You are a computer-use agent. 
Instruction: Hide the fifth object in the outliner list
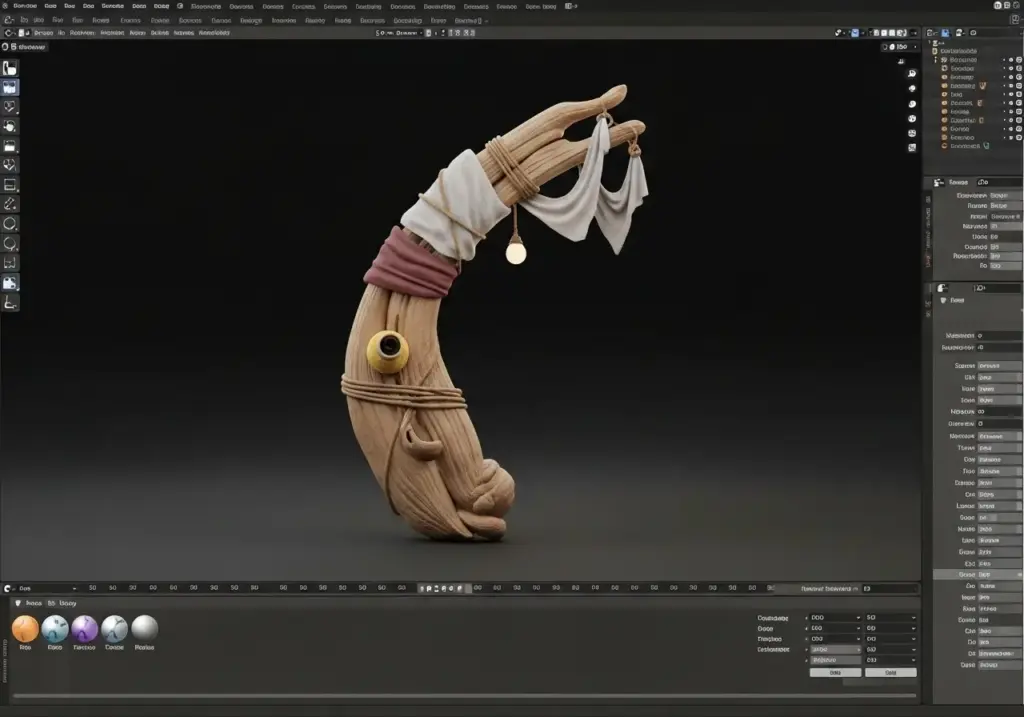coord(1010,94)
